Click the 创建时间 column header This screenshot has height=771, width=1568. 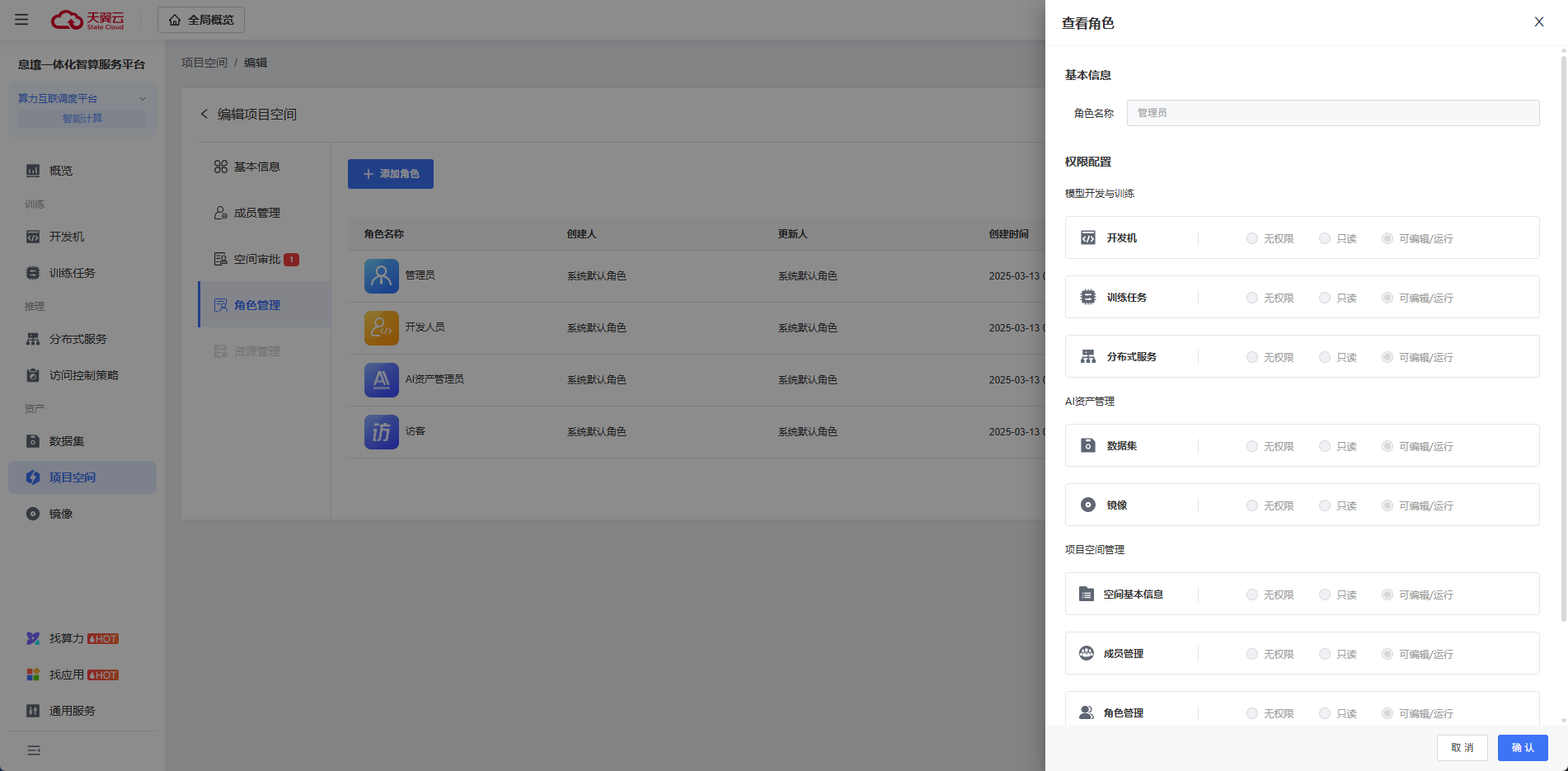pos(1009,234)
